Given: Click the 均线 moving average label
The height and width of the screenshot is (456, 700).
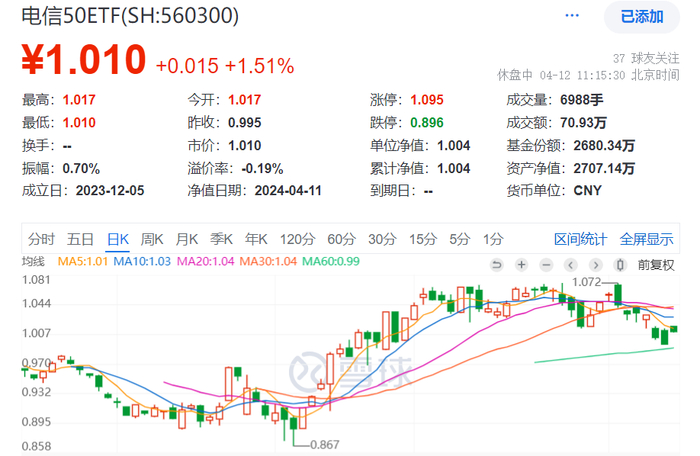Looking at the screenshot, I should [x=33, y=261].
